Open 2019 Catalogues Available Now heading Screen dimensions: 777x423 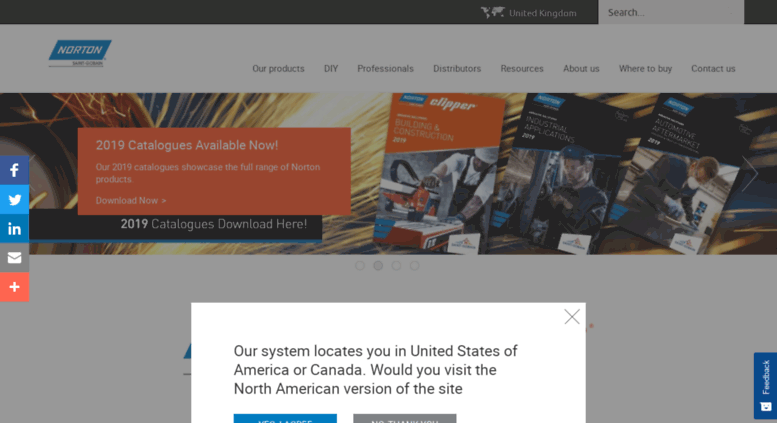point(187,145)
